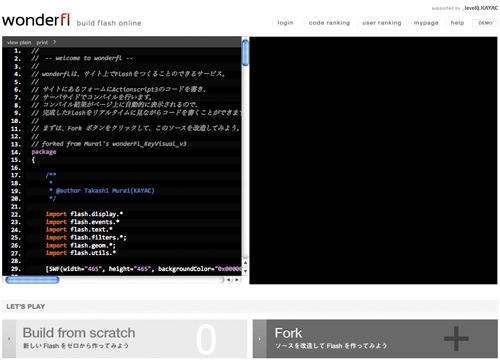Click the plus icon on Fork panel
Viewport: 500px width, 362px height.
[x=456, y=338]
